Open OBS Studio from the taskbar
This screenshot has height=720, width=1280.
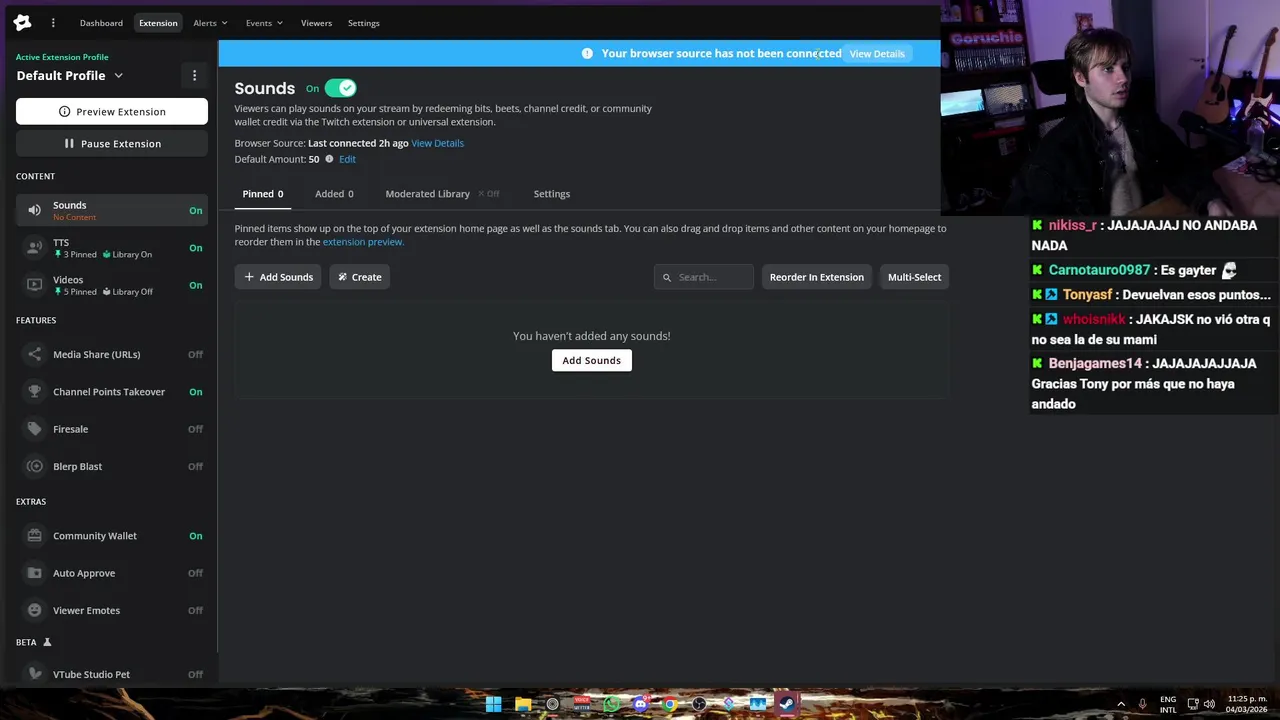(699, 704)
